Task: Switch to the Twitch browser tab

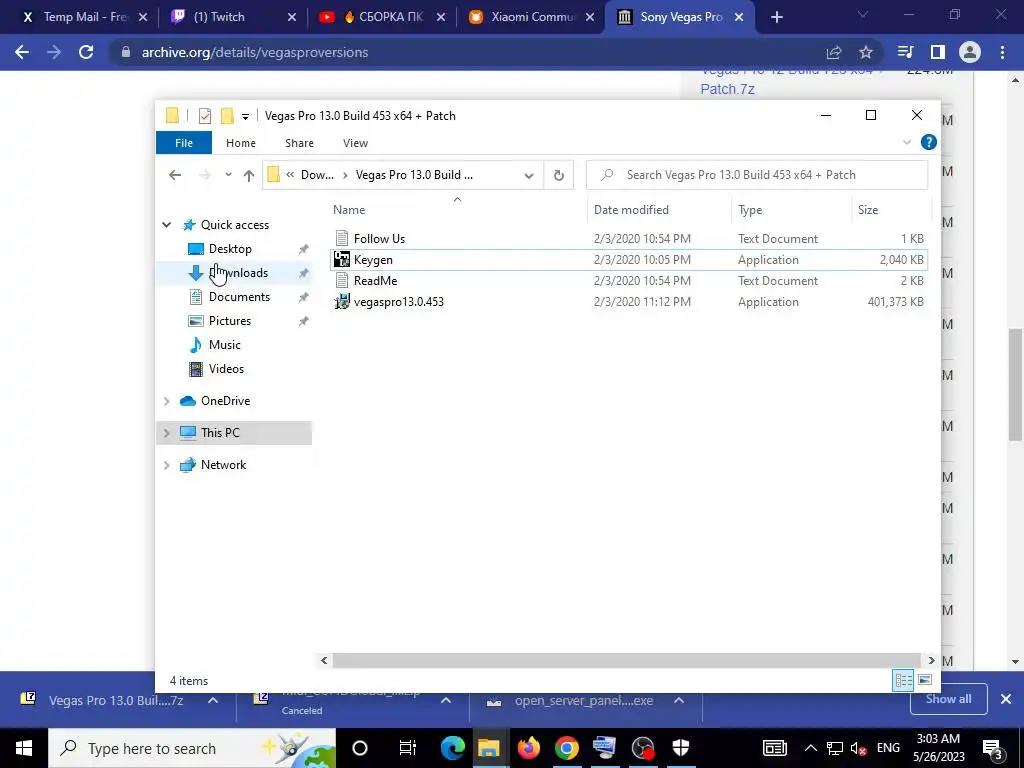Action: pyautogui.click(x=232, y=17)
